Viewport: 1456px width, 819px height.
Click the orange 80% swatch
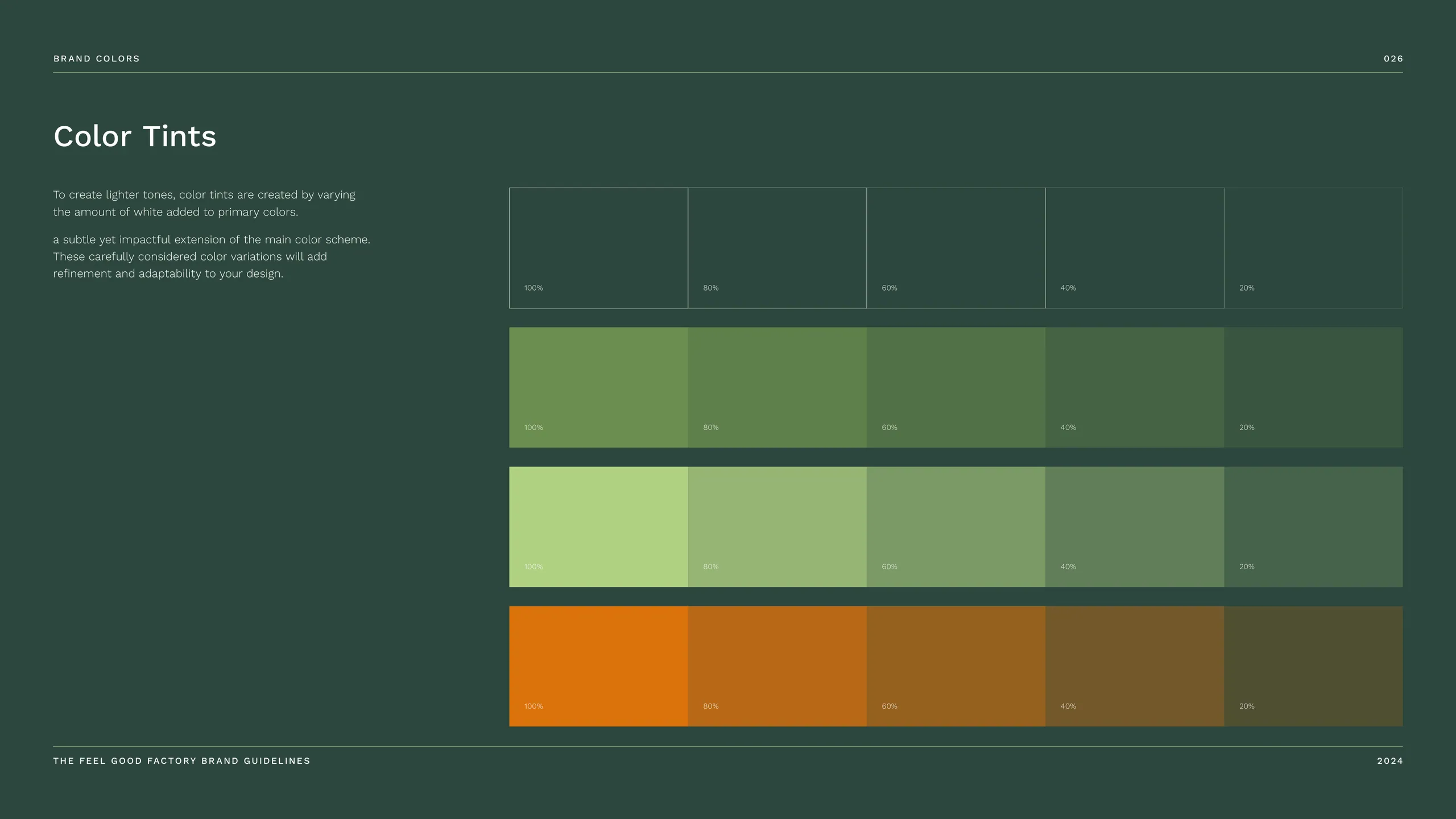pos(777,666)
